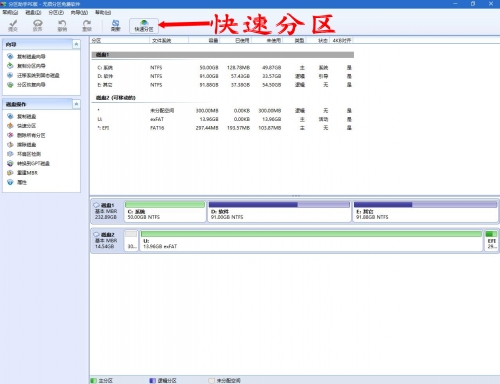Image resolution: width=500 pixels, height=384 pixels.
Task: Open the 常规(G) menu
Action: (10, 12)
